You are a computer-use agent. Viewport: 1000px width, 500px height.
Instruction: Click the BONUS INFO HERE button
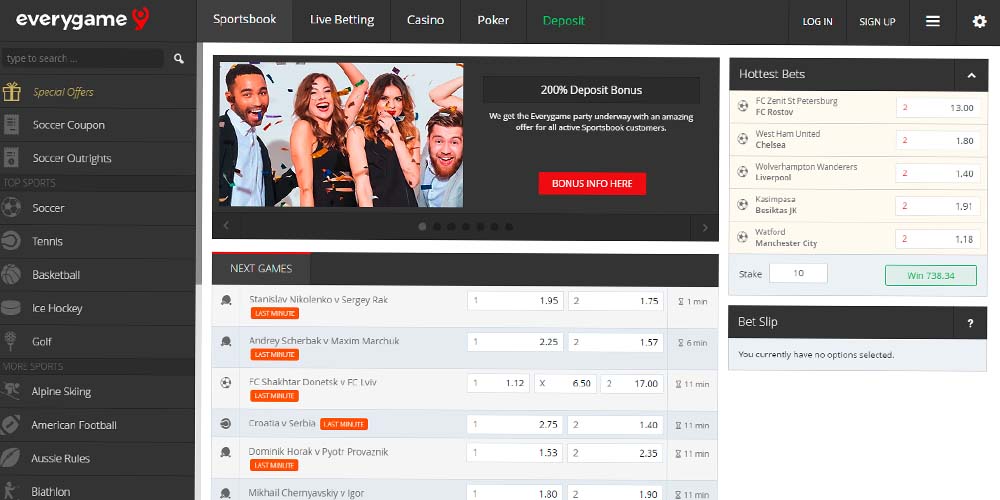592,184
